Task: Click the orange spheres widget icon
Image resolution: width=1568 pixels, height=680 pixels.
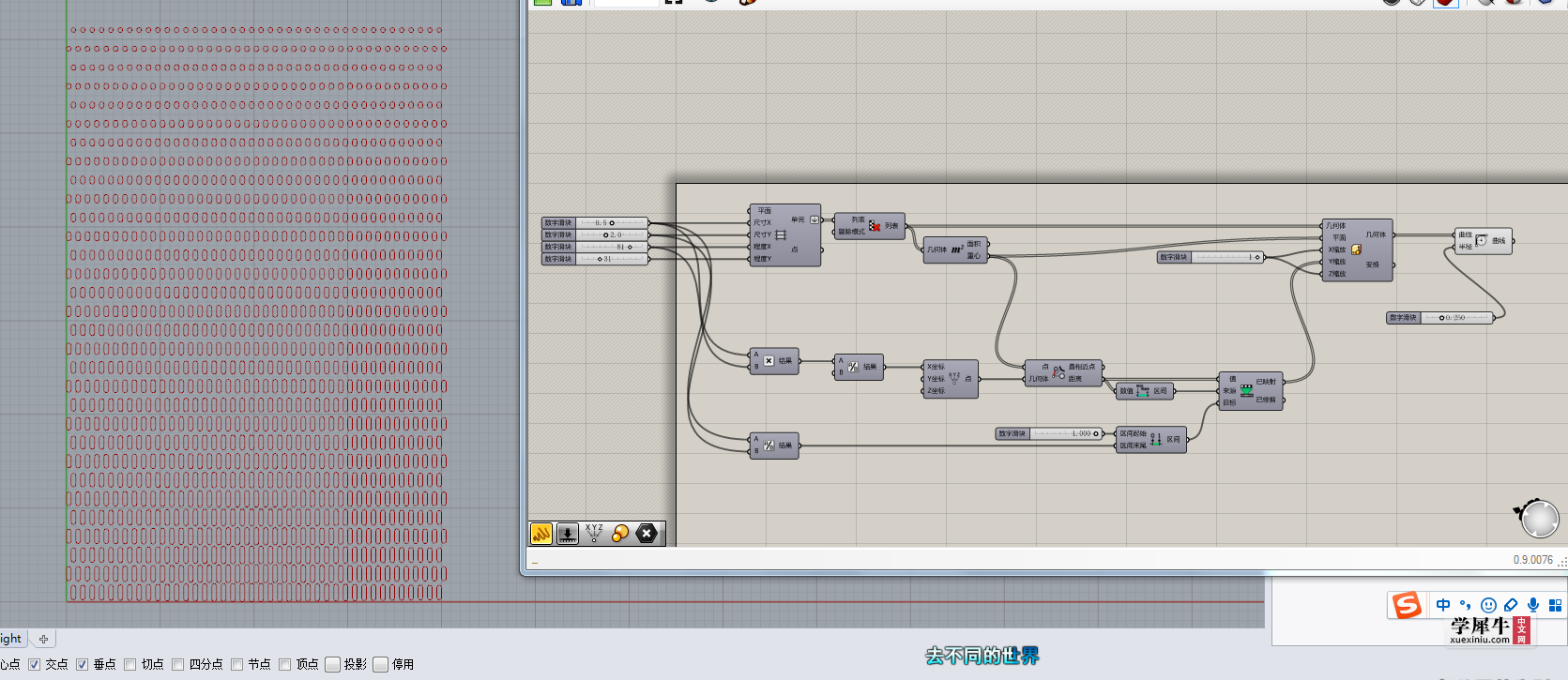Action: (x=620, y=534)
